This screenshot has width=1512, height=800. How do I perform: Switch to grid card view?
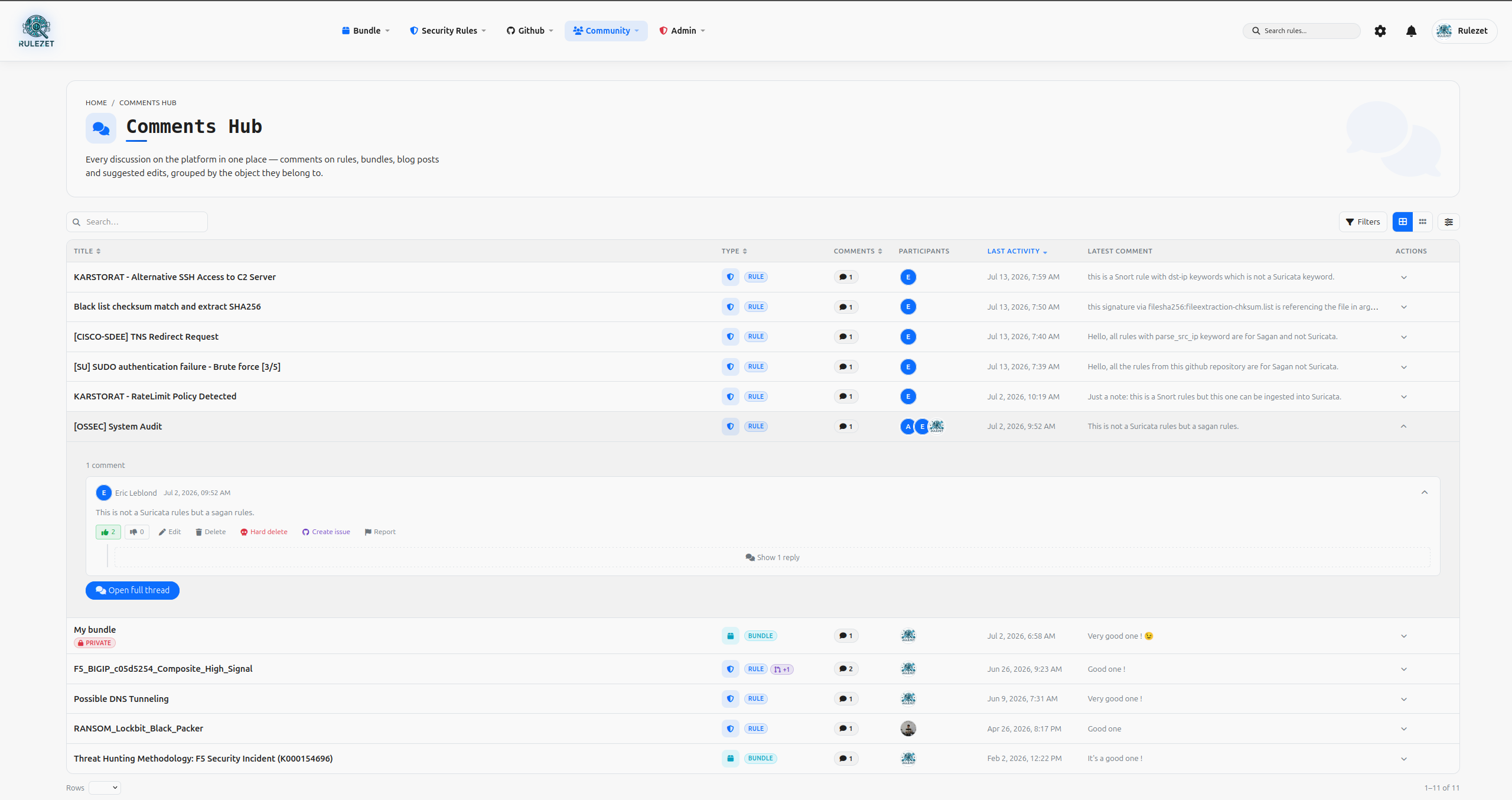[1423, 222]
